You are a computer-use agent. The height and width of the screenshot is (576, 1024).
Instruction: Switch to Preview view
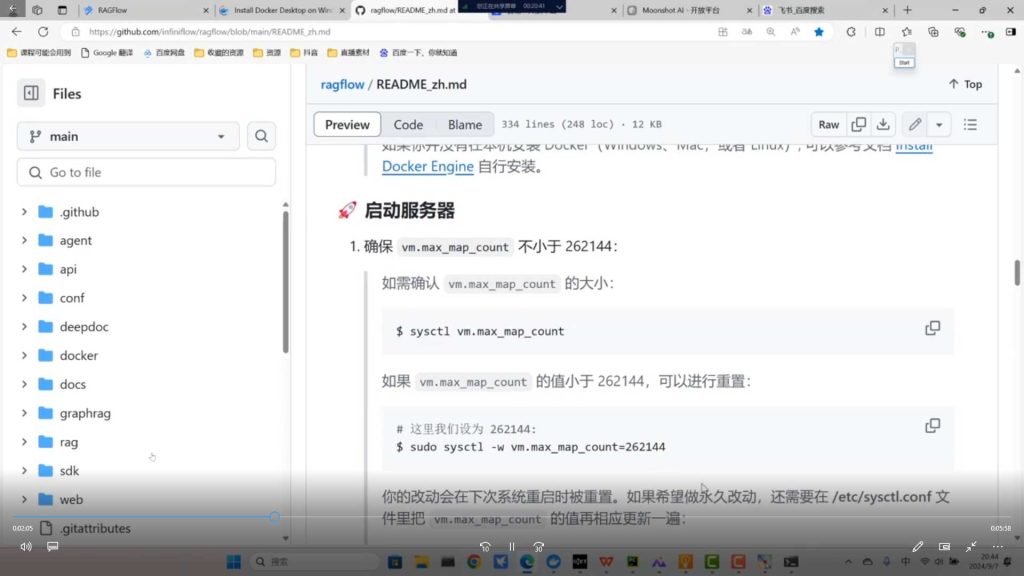point(347,124)
